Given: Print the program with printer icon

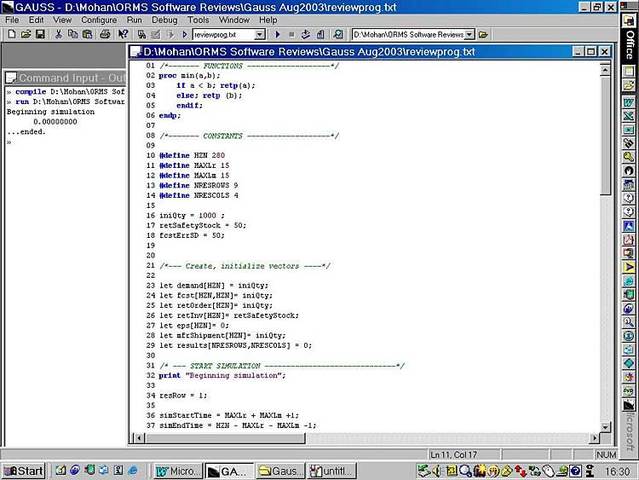Looking at the screenshot, I should (105, 34).
